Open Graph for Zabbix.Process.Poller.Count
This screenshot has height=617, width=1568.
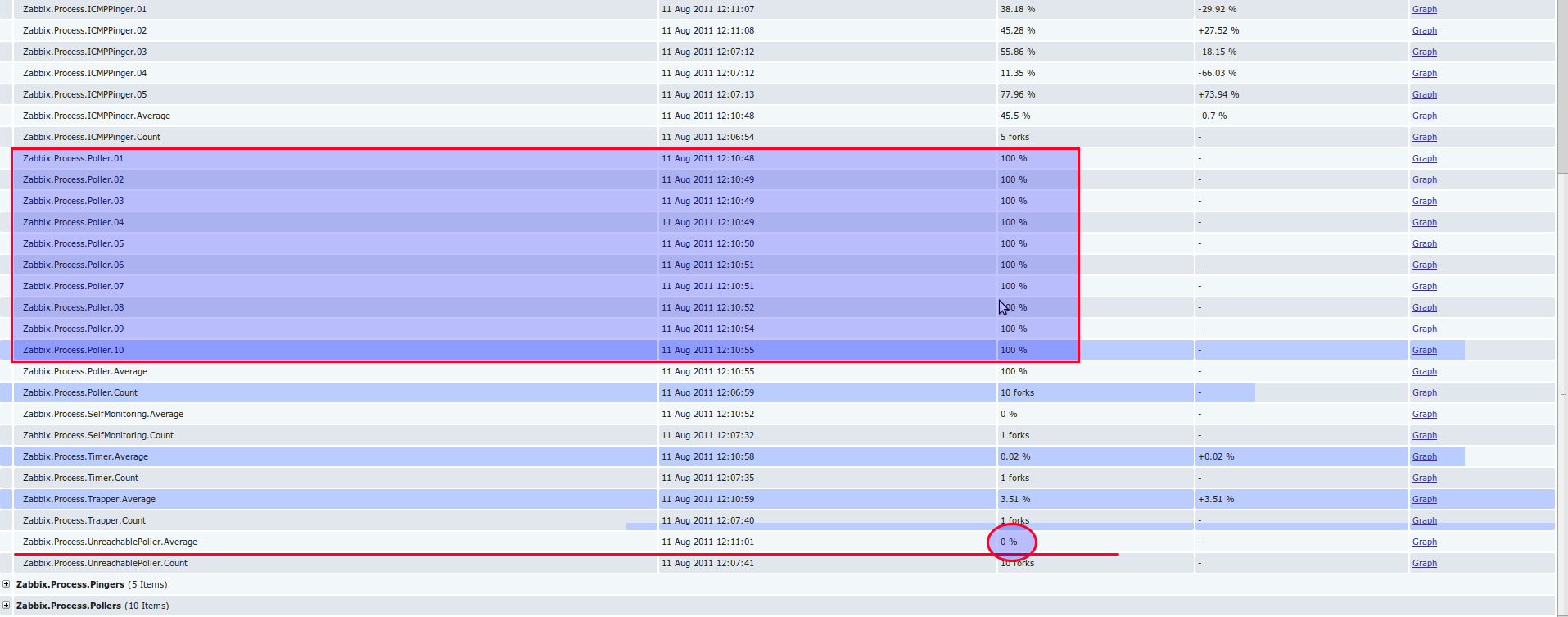tap(1424, 392)
